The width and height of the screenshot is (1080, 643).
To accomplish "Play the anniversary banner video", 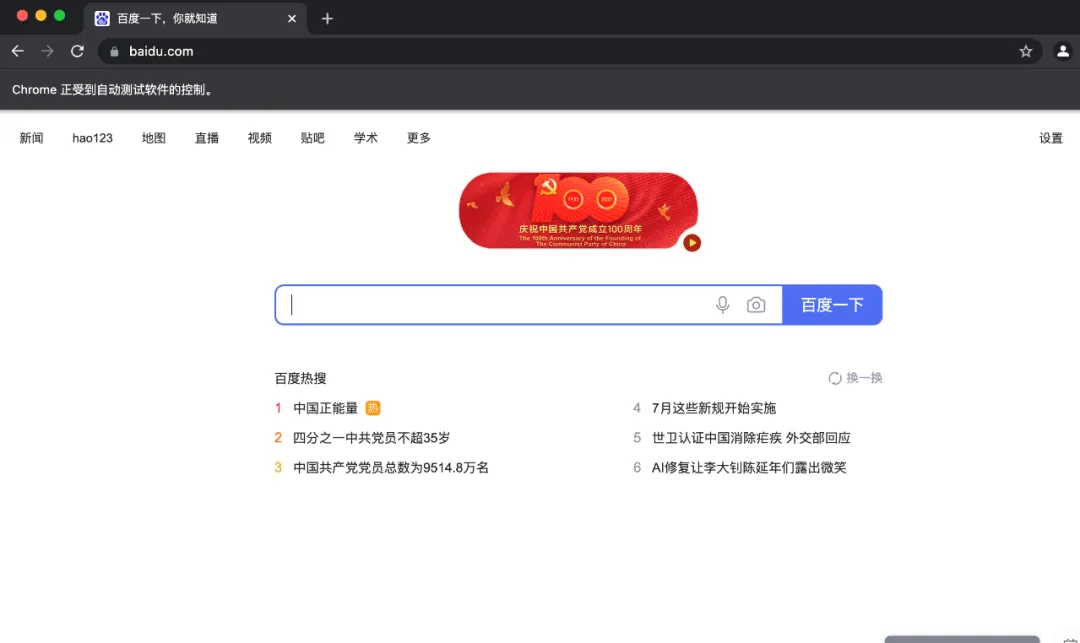I will point(691,242).
